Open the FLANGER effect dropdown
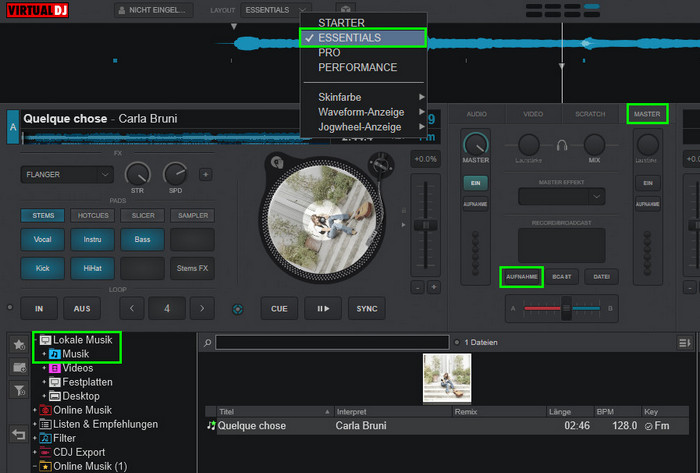 (x=67, y=174)
